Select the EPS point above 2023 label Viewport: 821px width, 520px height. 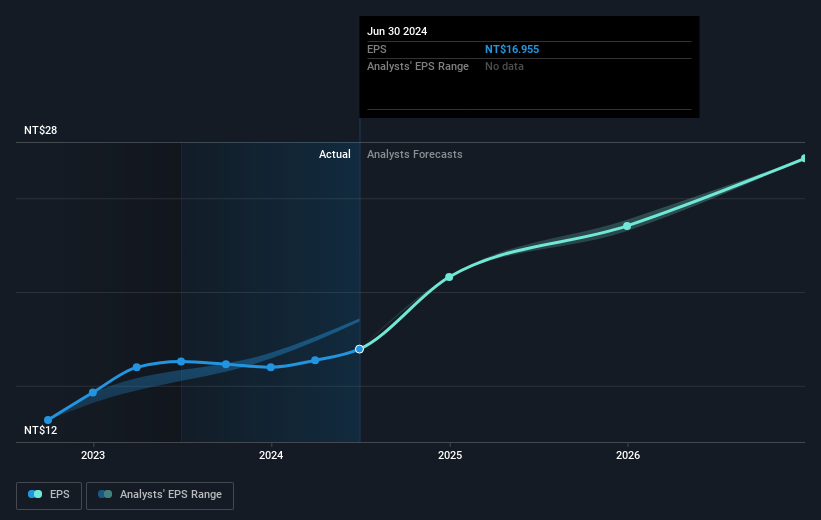pyautogui.click(x=93, y=393)
